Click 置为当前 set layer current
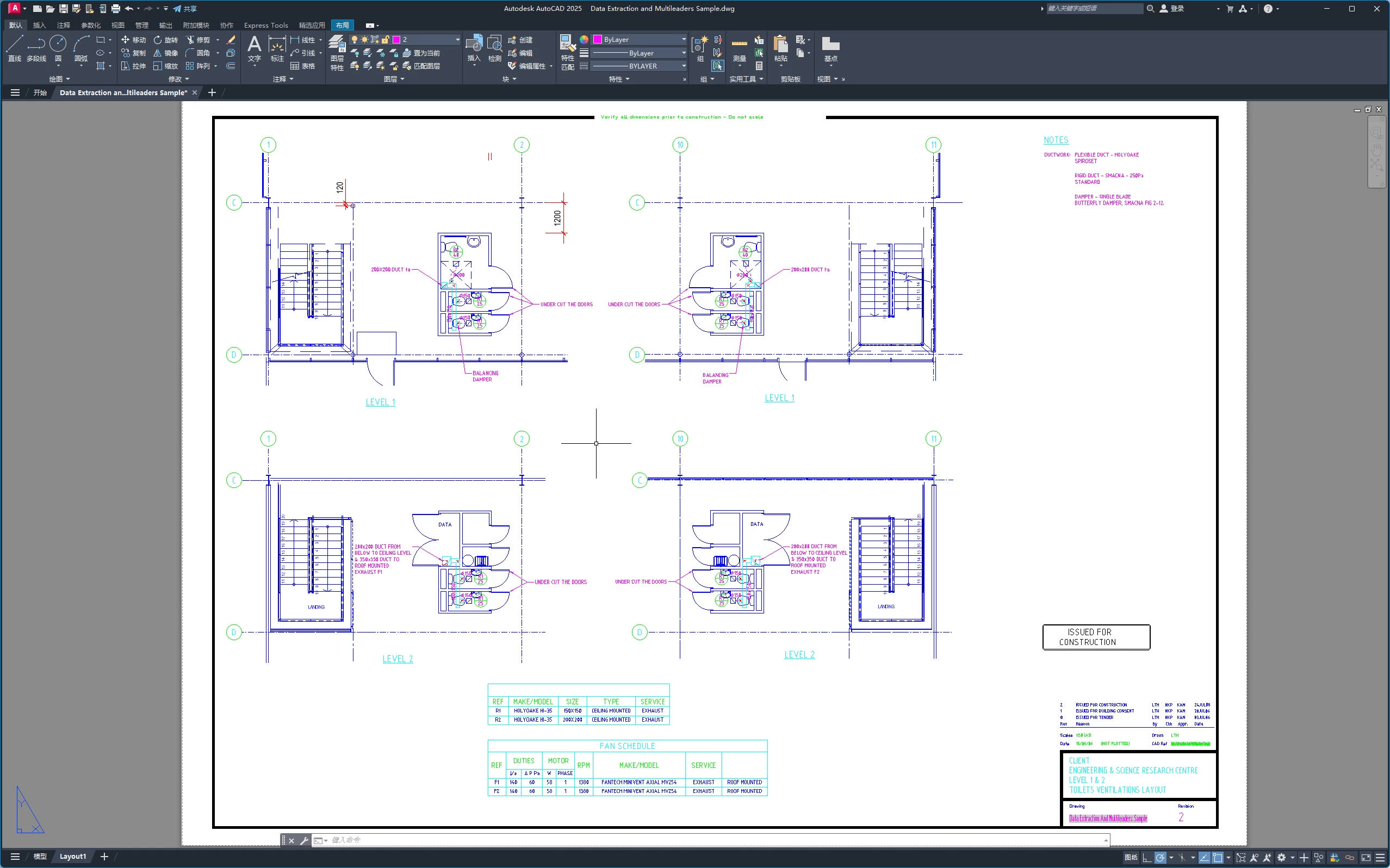Viewport: 1390px width, 868px height. click(x=422, y=53)
